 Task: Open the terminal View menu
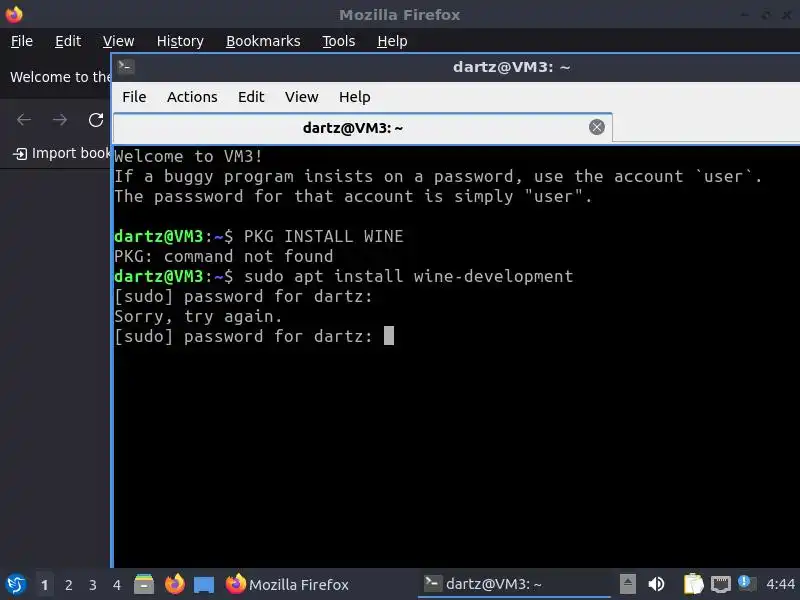point(302,97)
